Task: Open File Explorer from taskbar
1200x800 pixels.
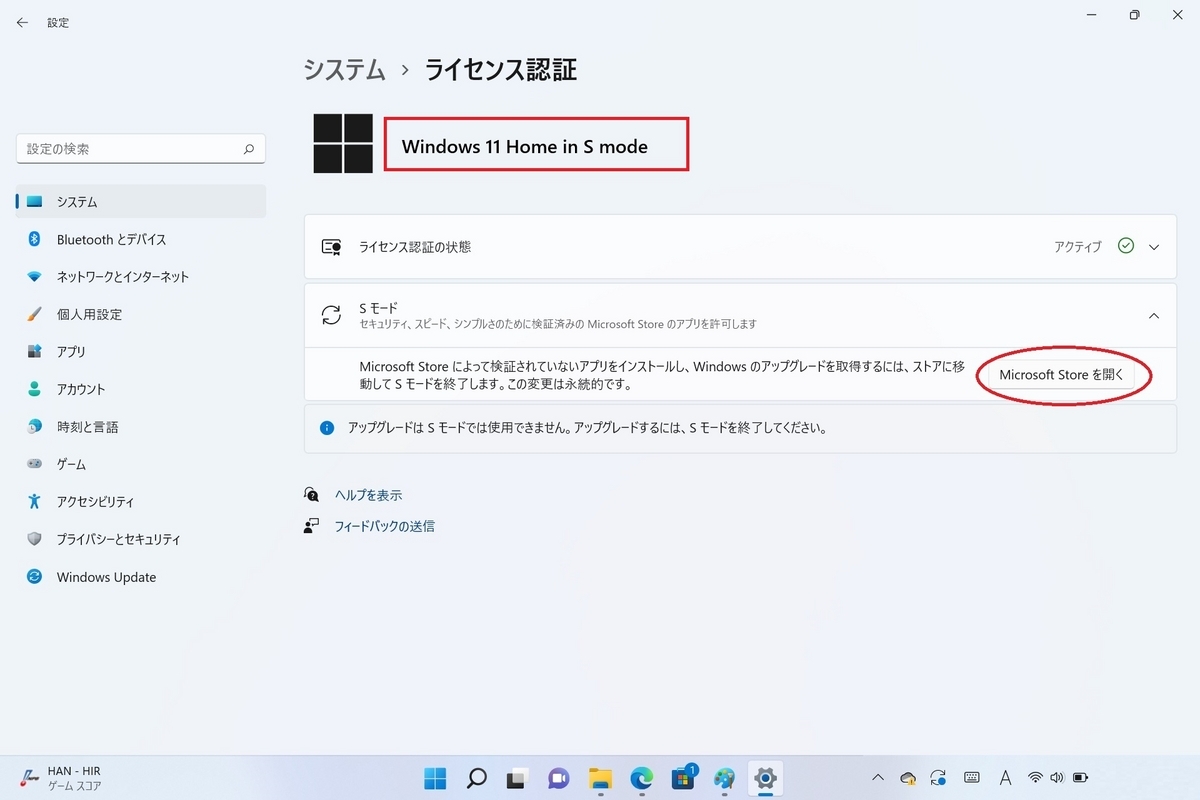Action: (600, 778)
